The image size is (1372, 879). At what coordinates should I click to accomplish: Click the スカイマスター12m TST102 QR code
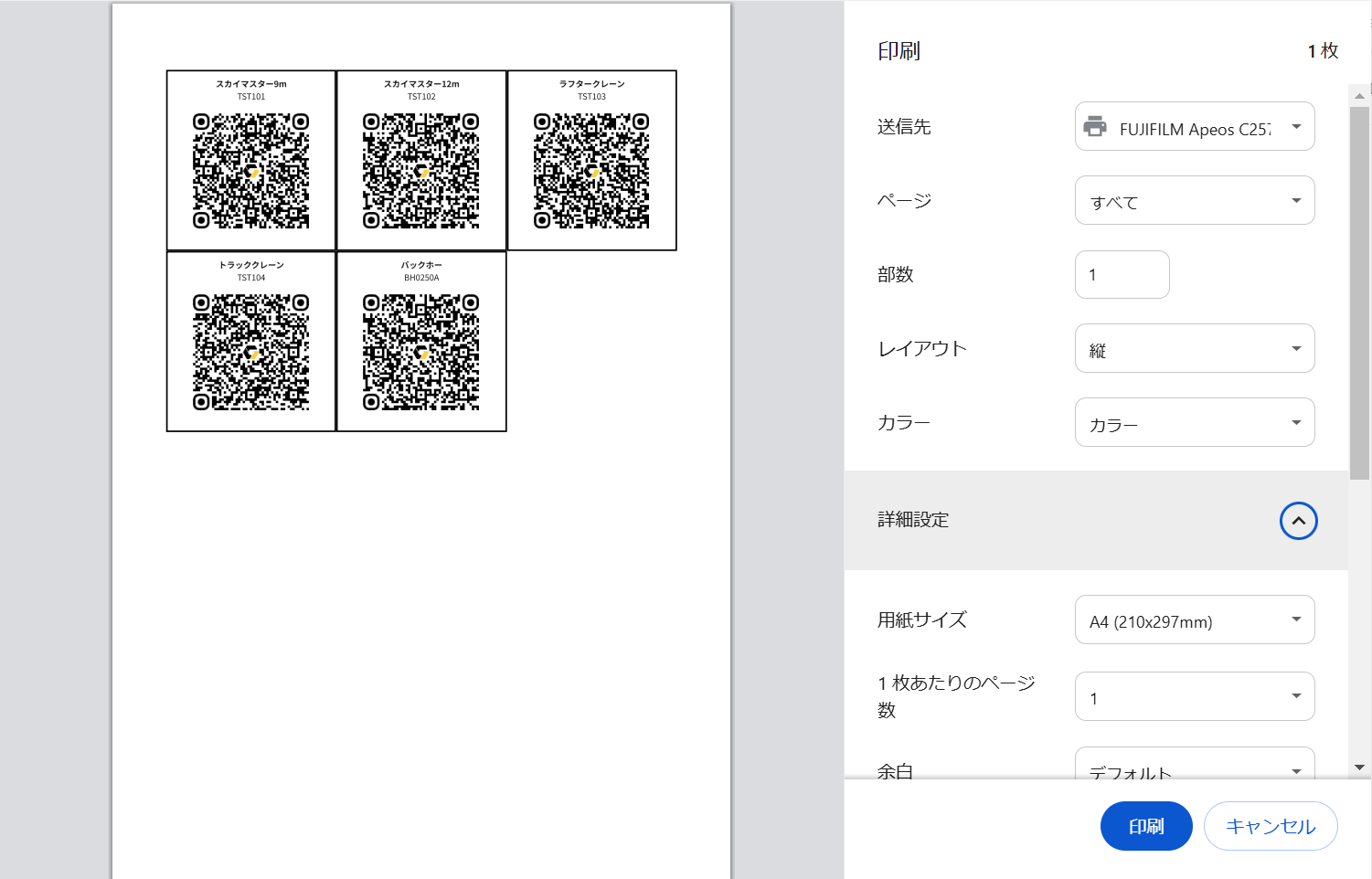tap(421, 171)
